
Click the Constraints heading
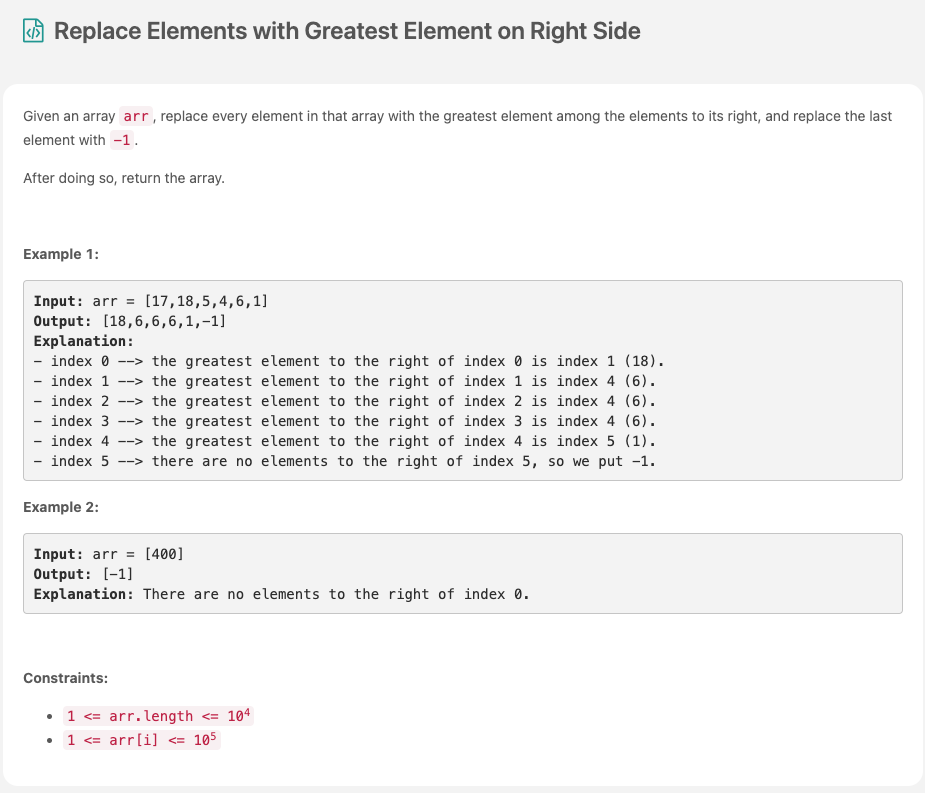pos(64,678)
